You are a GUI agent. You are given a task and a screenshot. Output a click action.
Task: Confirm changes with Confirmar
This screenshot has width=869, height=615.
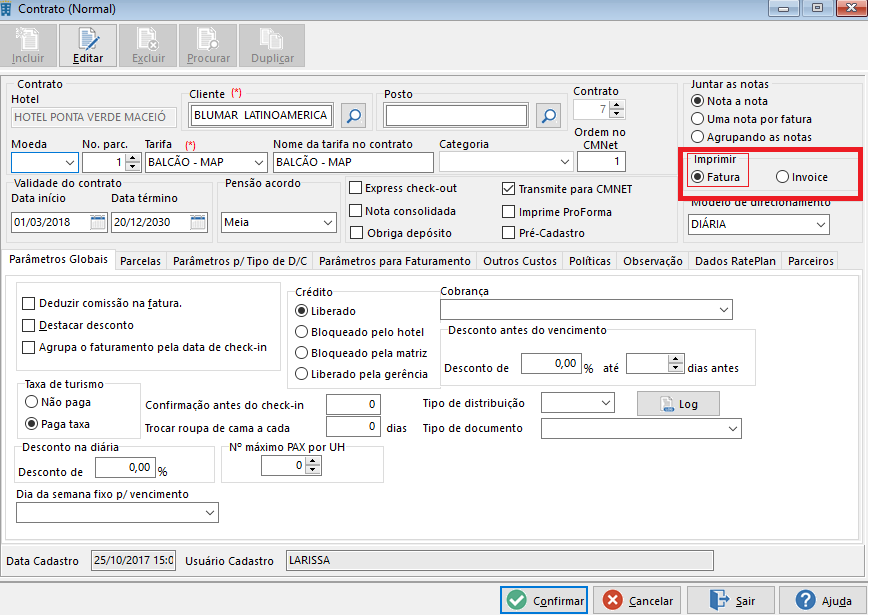click(544, 600)
